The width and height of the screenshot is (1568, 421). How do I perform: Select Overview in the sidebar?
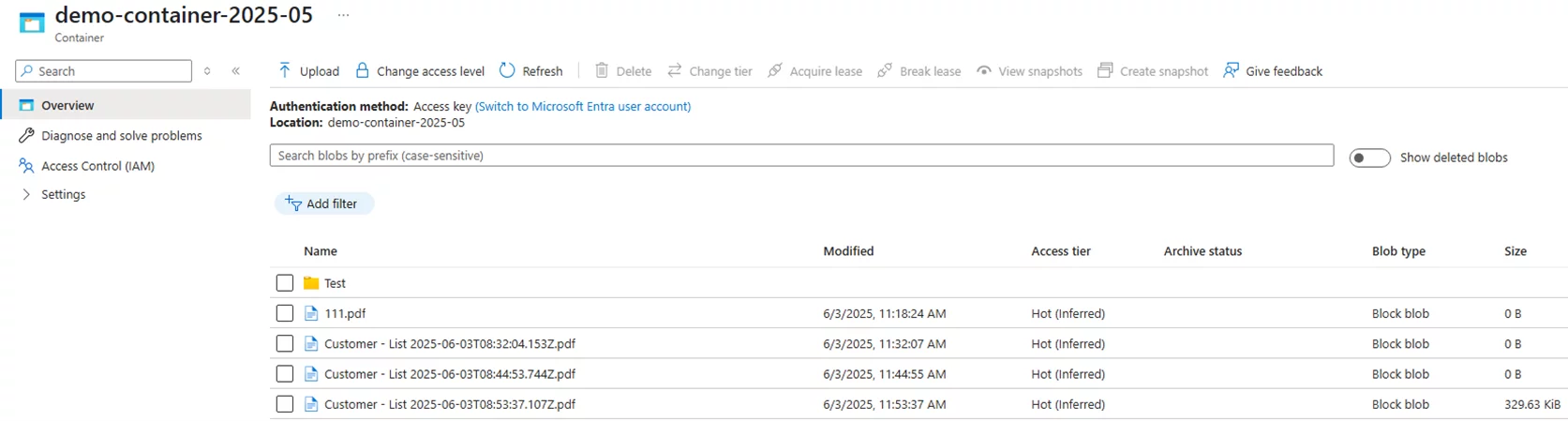67,105
